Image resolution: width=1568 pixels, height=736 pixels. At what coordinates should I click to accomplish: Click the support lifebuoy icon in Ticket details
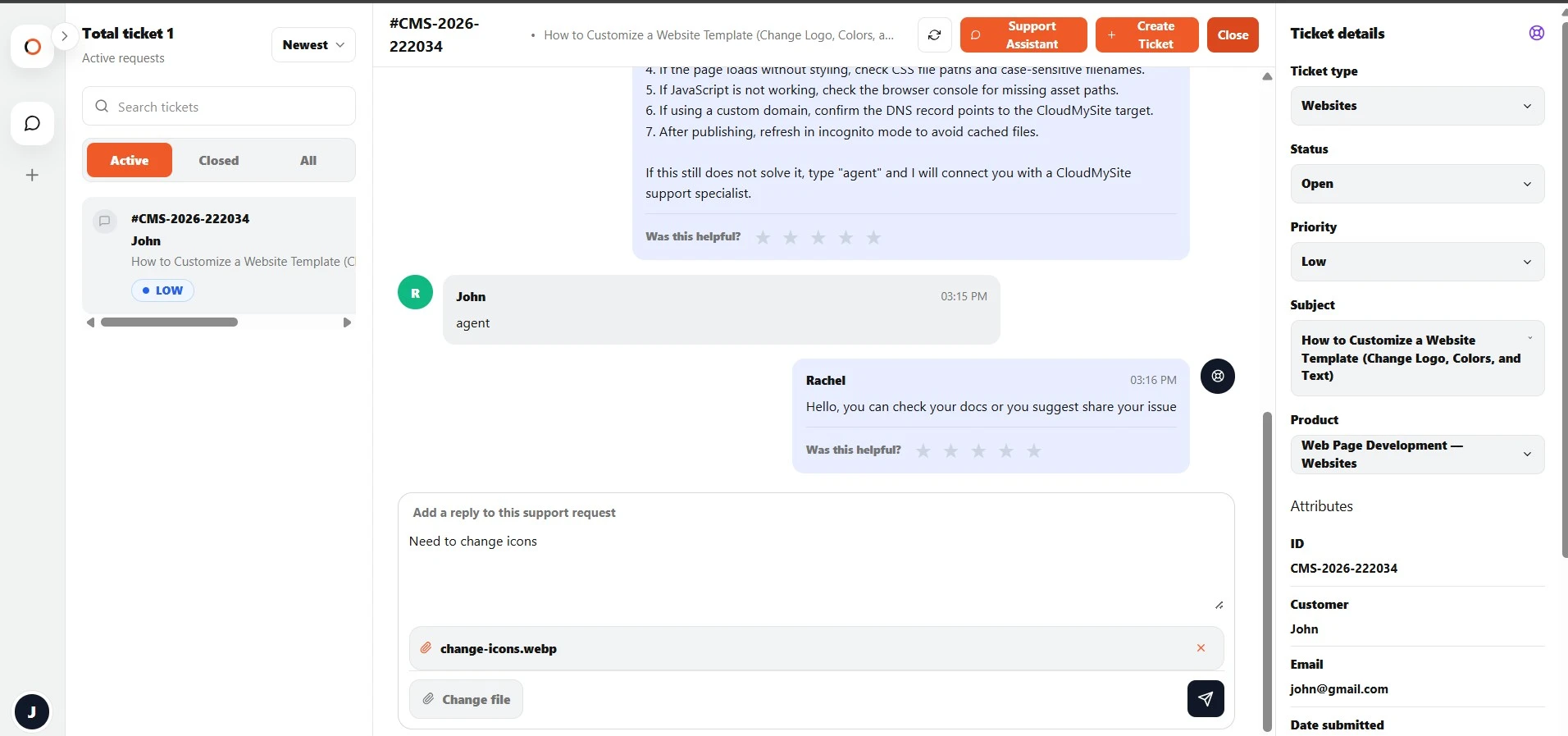(x=1537, y=33)
